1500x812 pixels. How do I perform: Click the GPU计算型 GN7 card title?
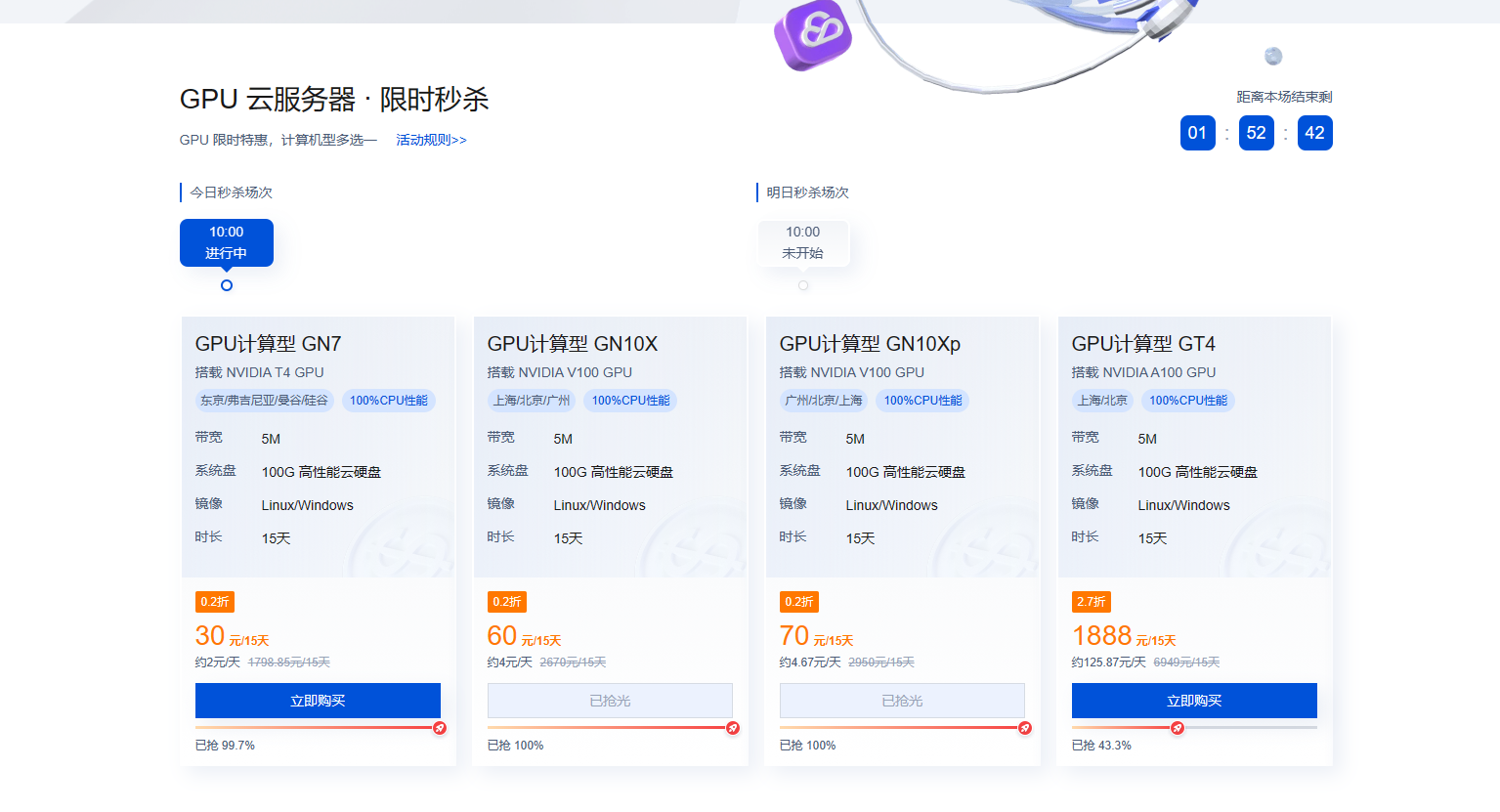pyautogui.click(x=268, y=344)
